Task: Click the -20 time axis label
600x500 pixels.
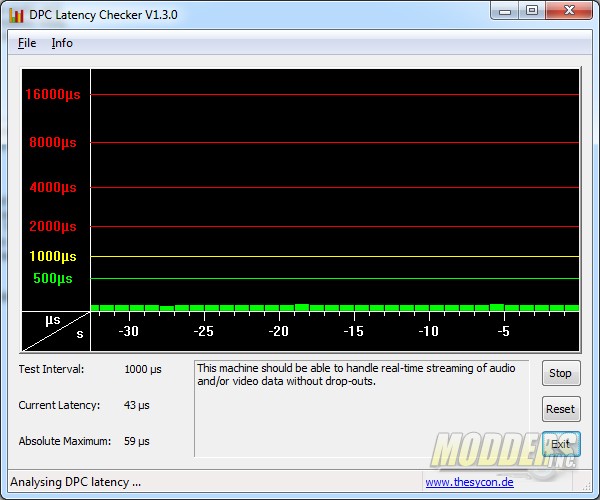Action: [x=279, y=331]
